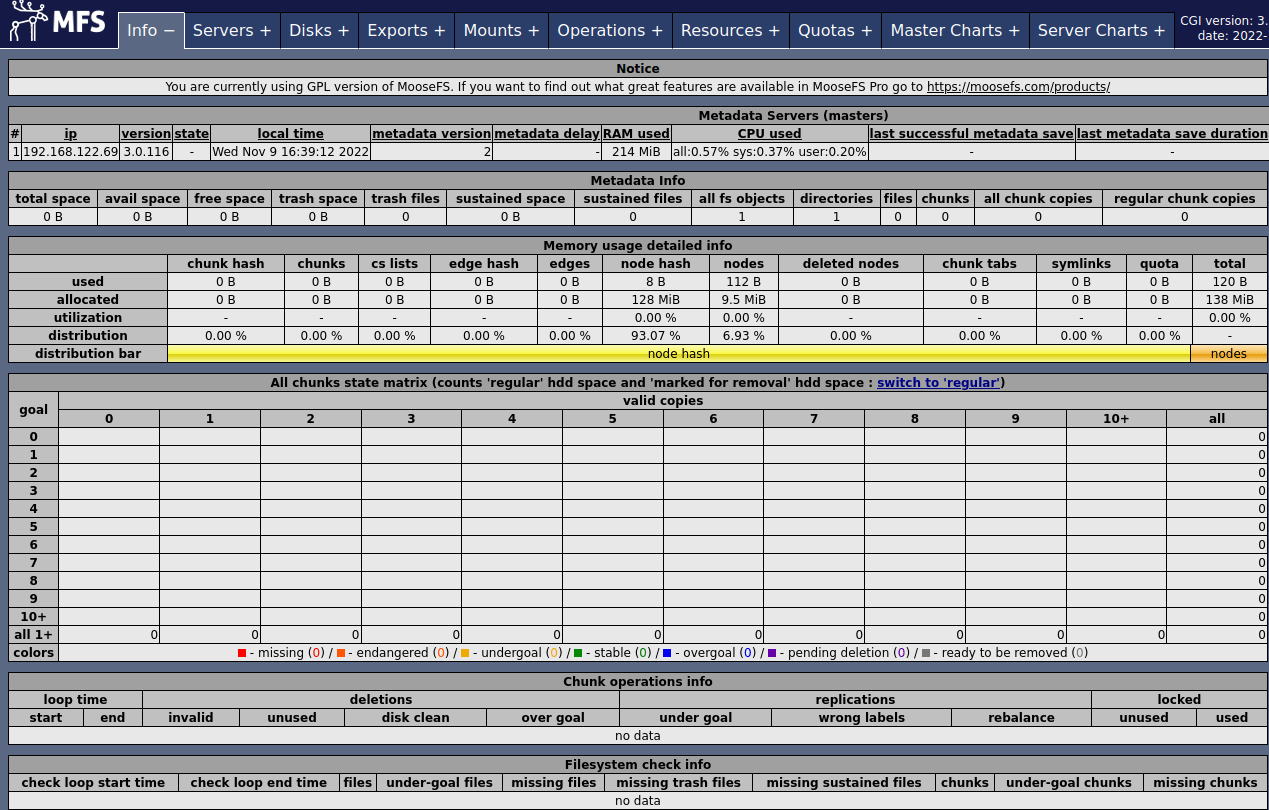Sort metadata servers by version
Screen dimensions: 1269x810
pos(146,134)
